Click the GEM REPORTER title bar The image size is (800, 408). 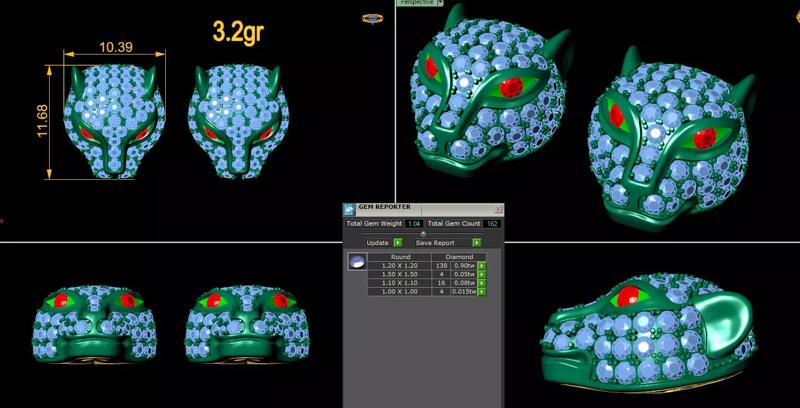(x=423, y=209)
